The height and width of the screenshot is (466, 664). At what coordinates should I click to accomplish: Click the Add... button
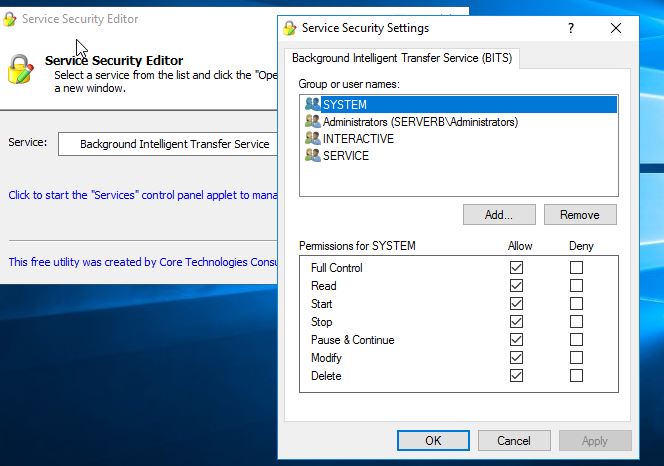(x=499, y=215)
